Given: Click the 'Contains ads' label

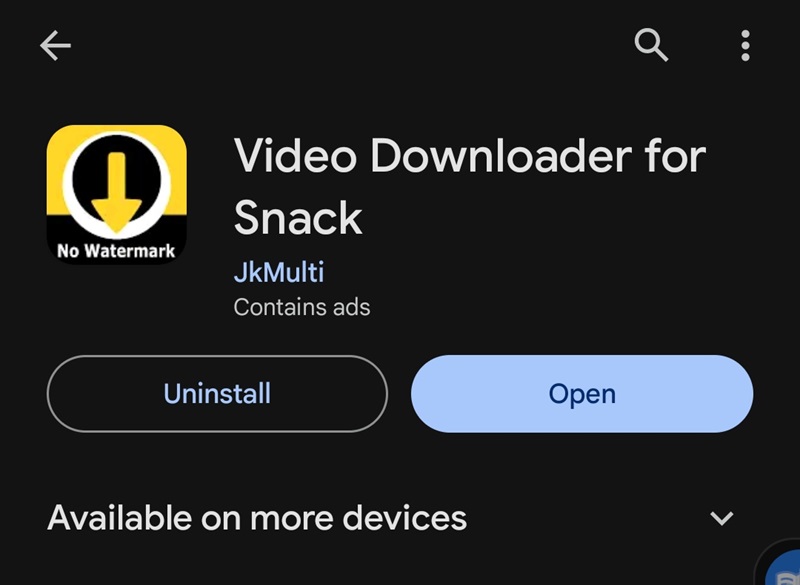Looking at the screenshot, I should [302, 307].
